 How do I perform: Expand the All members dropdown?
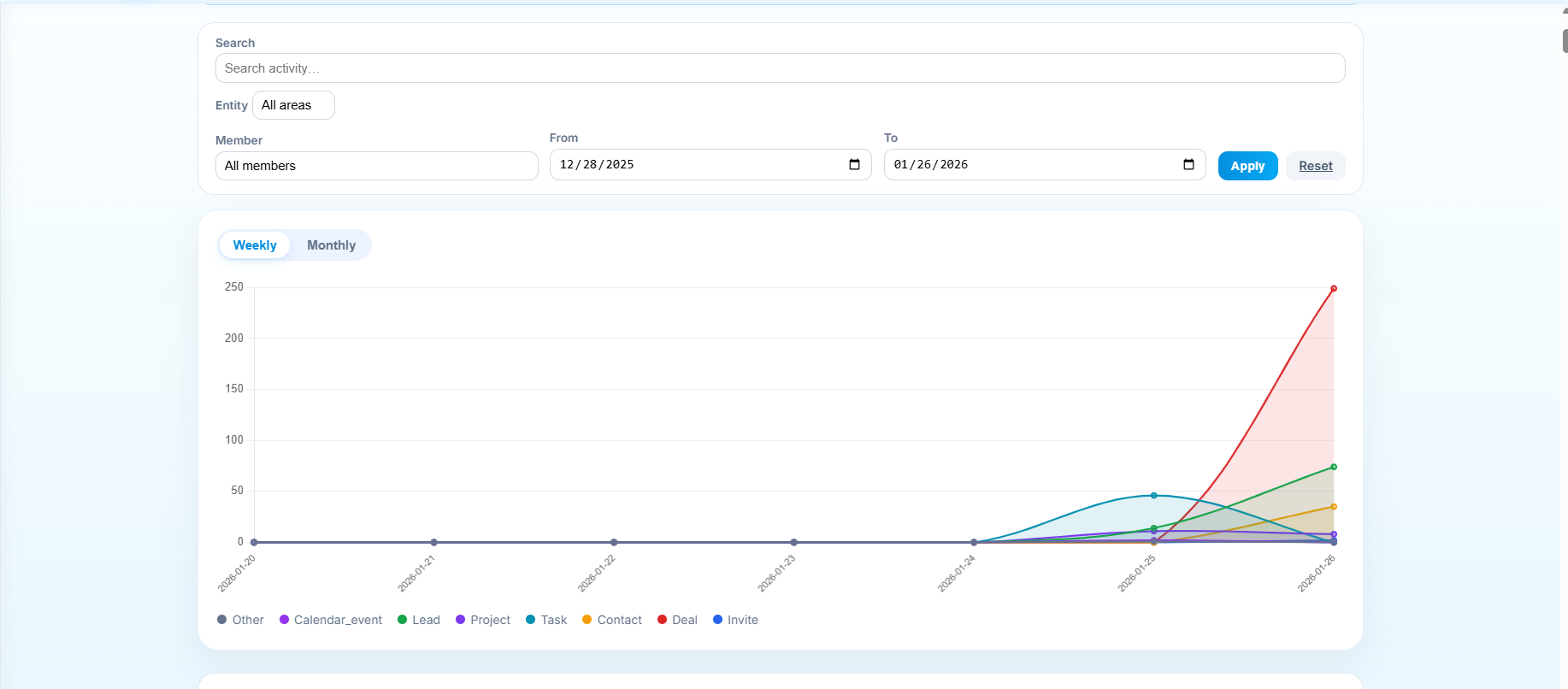(x=376, y=166)
